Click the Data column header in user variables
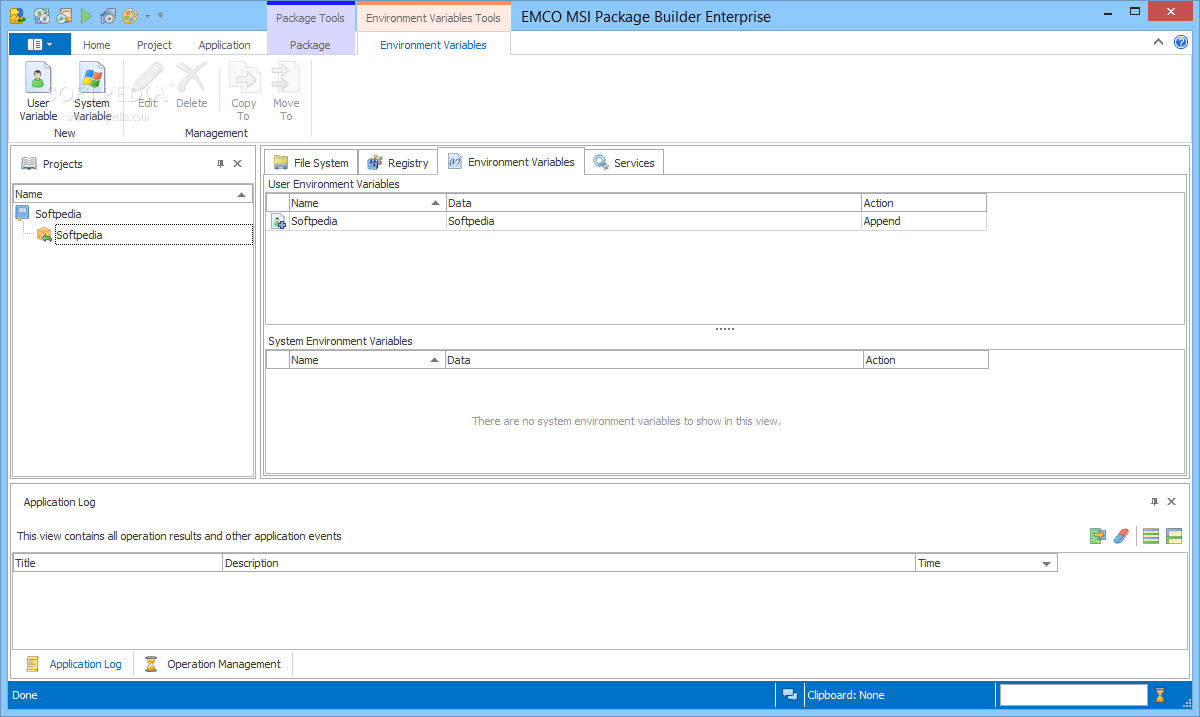Screen dimensions: 1200x717 [x=654, y=203]
